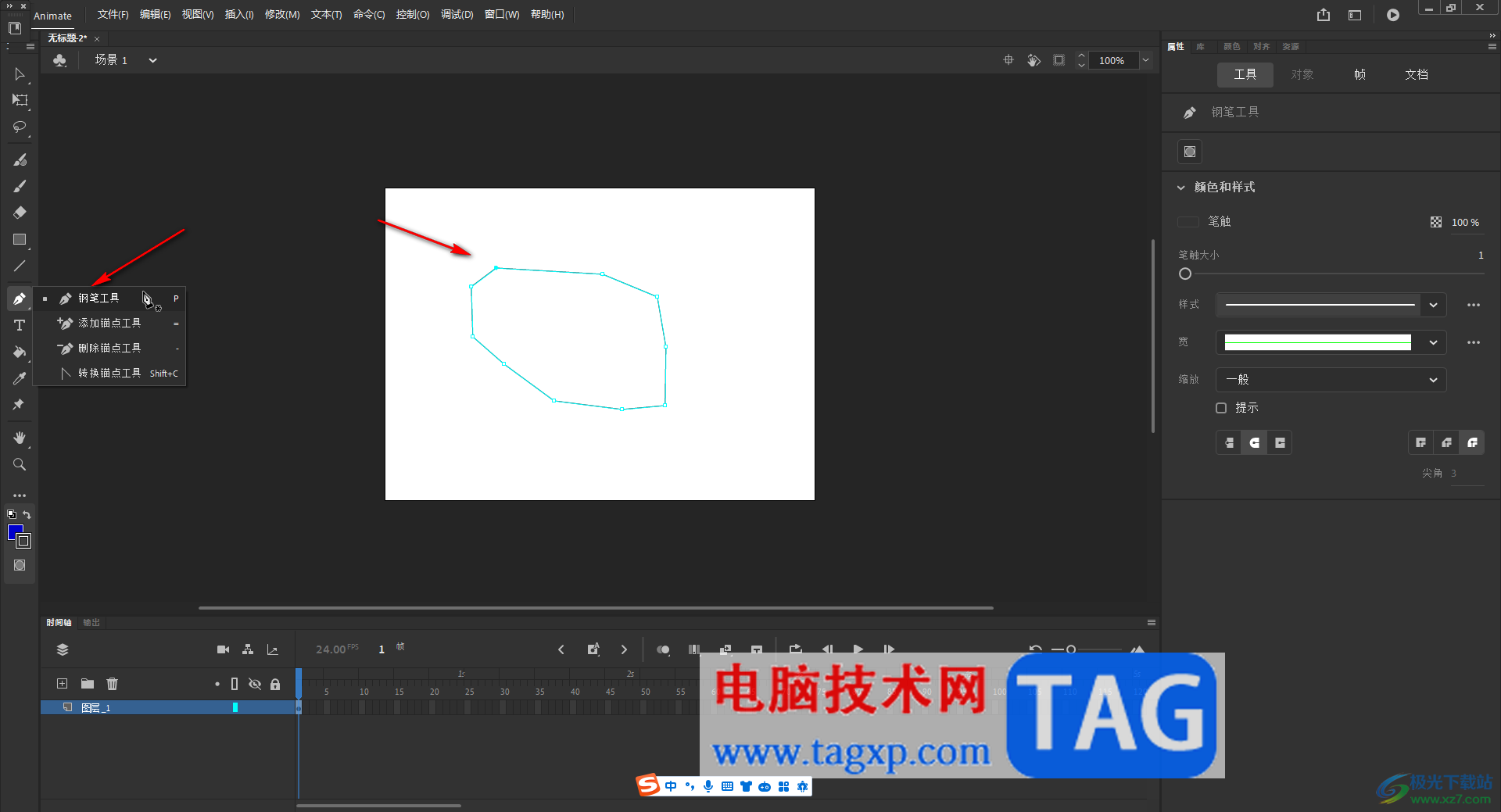
Task: Collapse the 颜色和样式 section
Action: [1181, 188]
